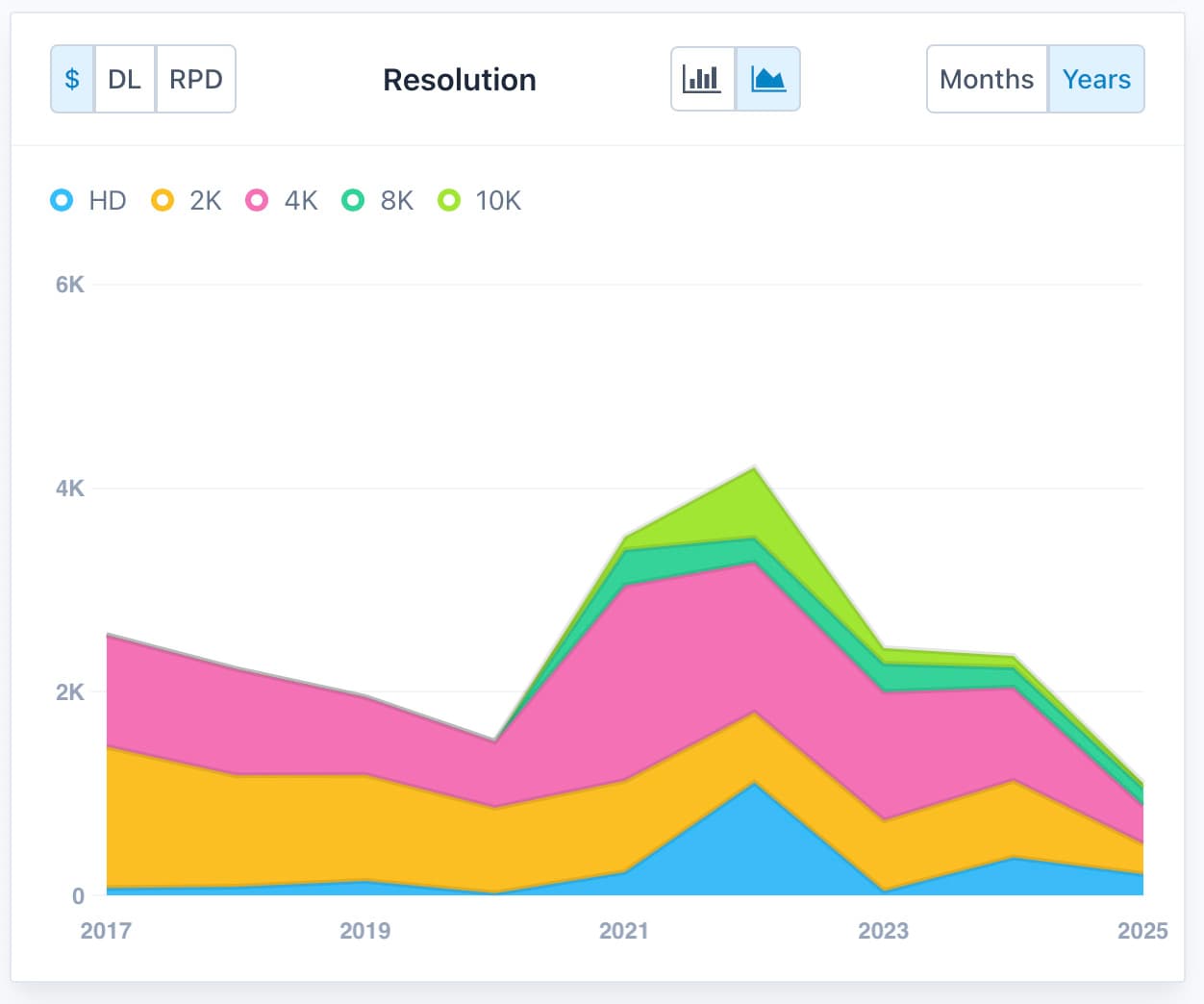Click the 2019 x-axis label

point(364,930)
